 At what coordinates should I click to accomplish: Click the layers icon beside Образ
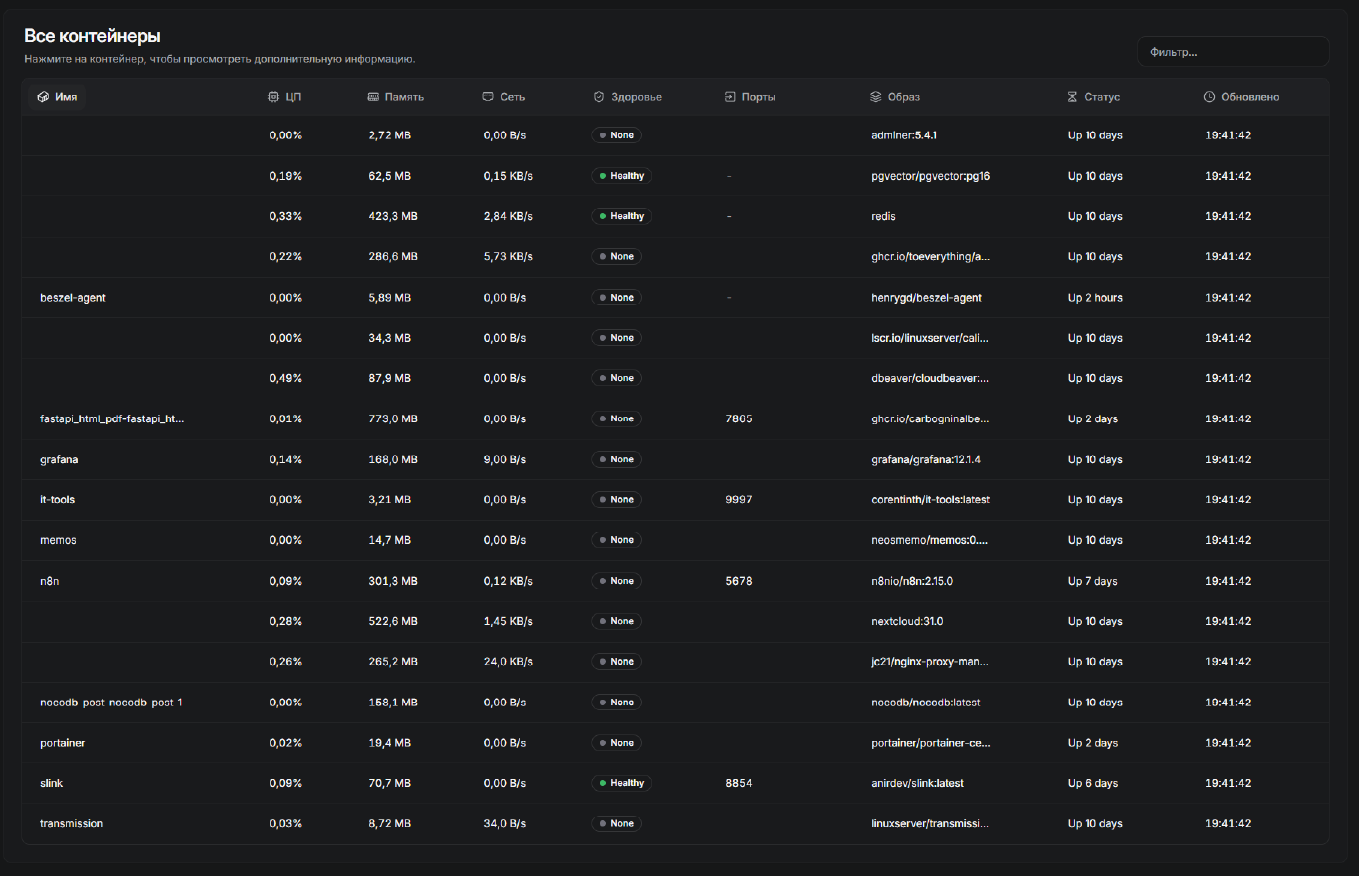876,97
